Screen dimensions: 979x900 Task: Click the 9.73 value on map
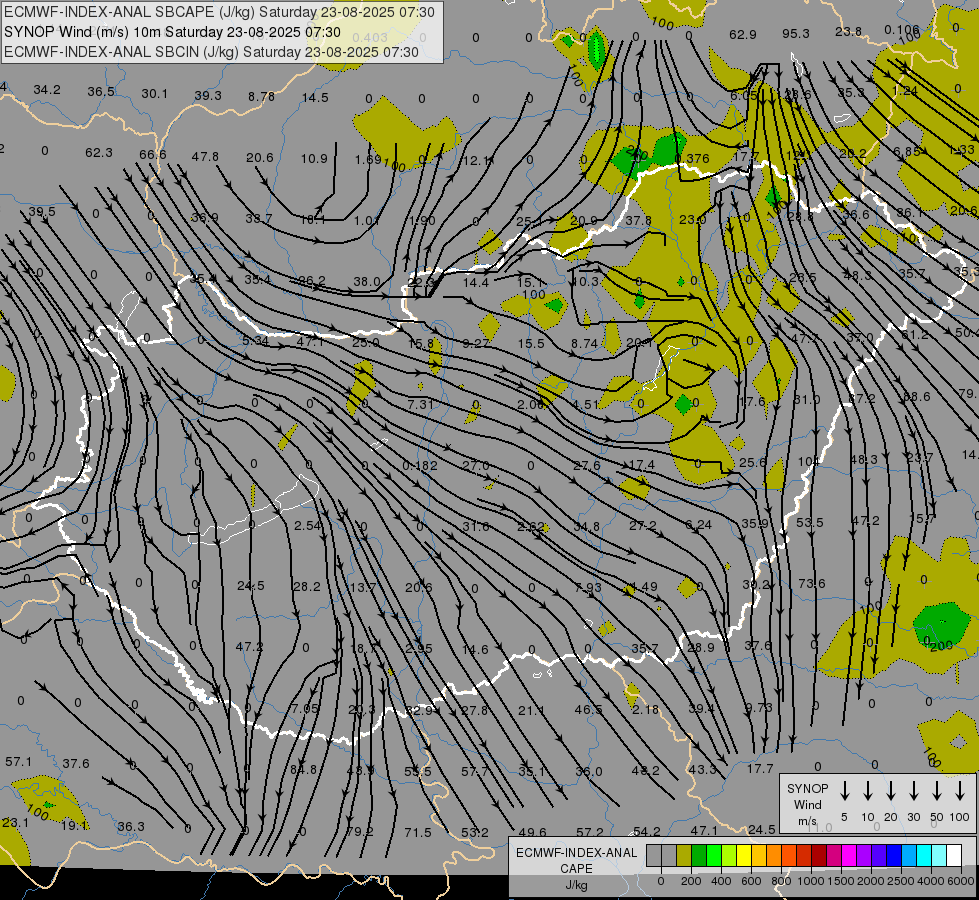coord(759,707)
